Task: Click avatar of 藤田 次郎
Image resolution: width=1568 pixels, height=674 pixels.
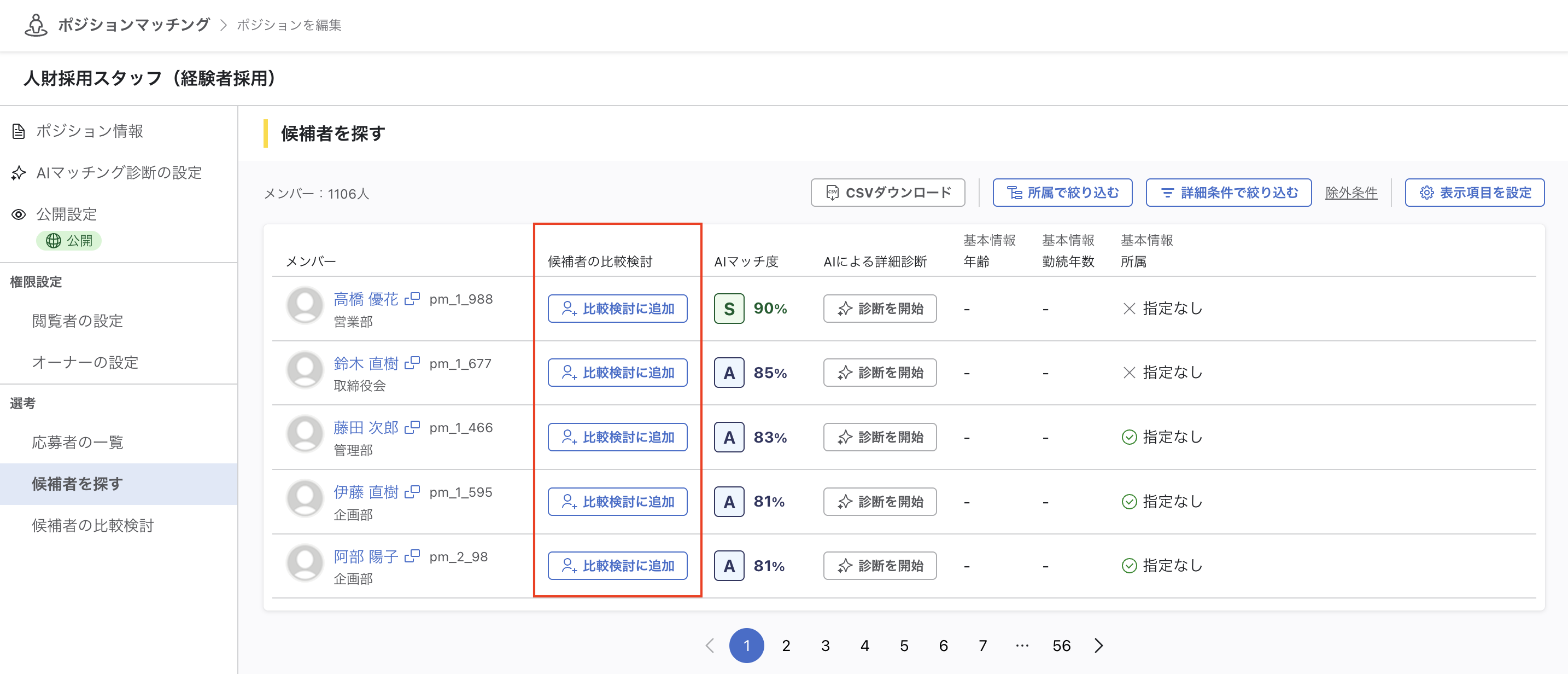Action: (x=305, y=434)
